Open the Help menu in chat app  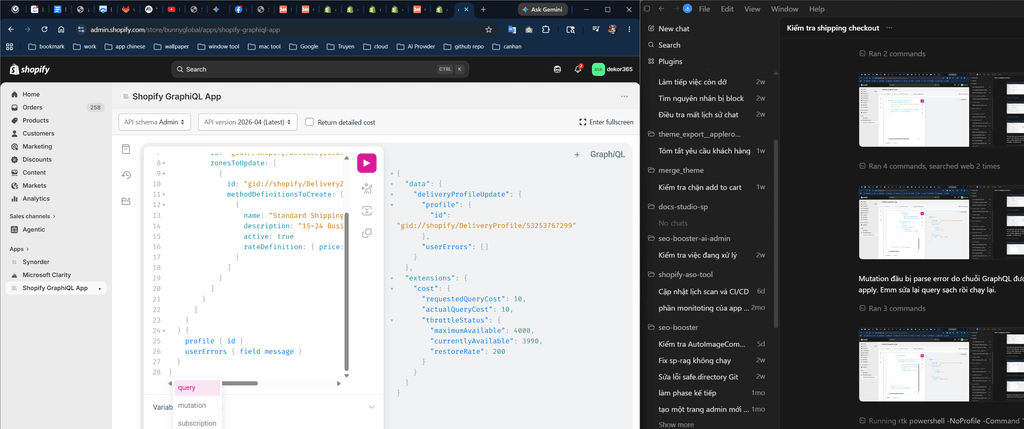tap(816, 9)
